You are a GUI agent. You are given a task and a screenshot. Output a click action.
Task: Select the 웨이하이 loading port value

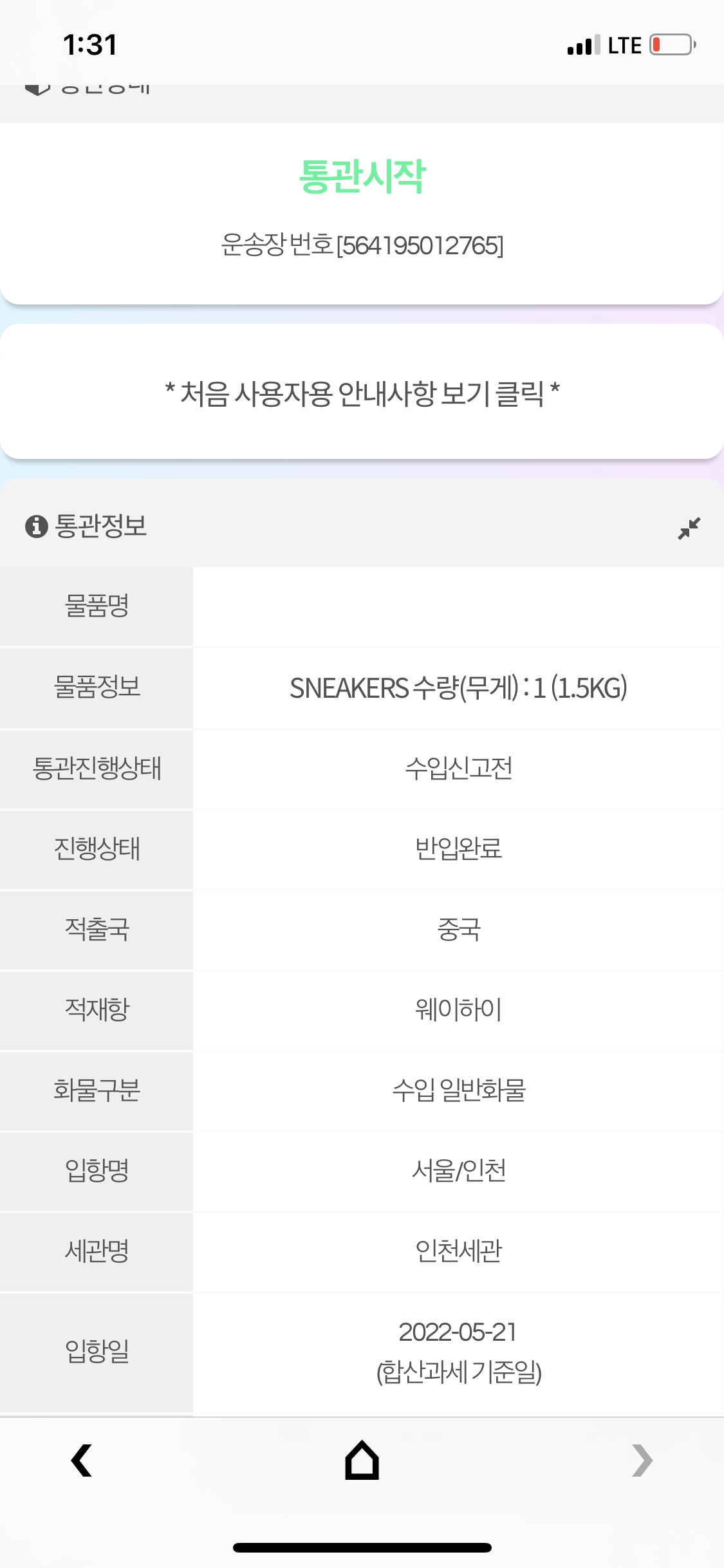(x=459, y=1009)
